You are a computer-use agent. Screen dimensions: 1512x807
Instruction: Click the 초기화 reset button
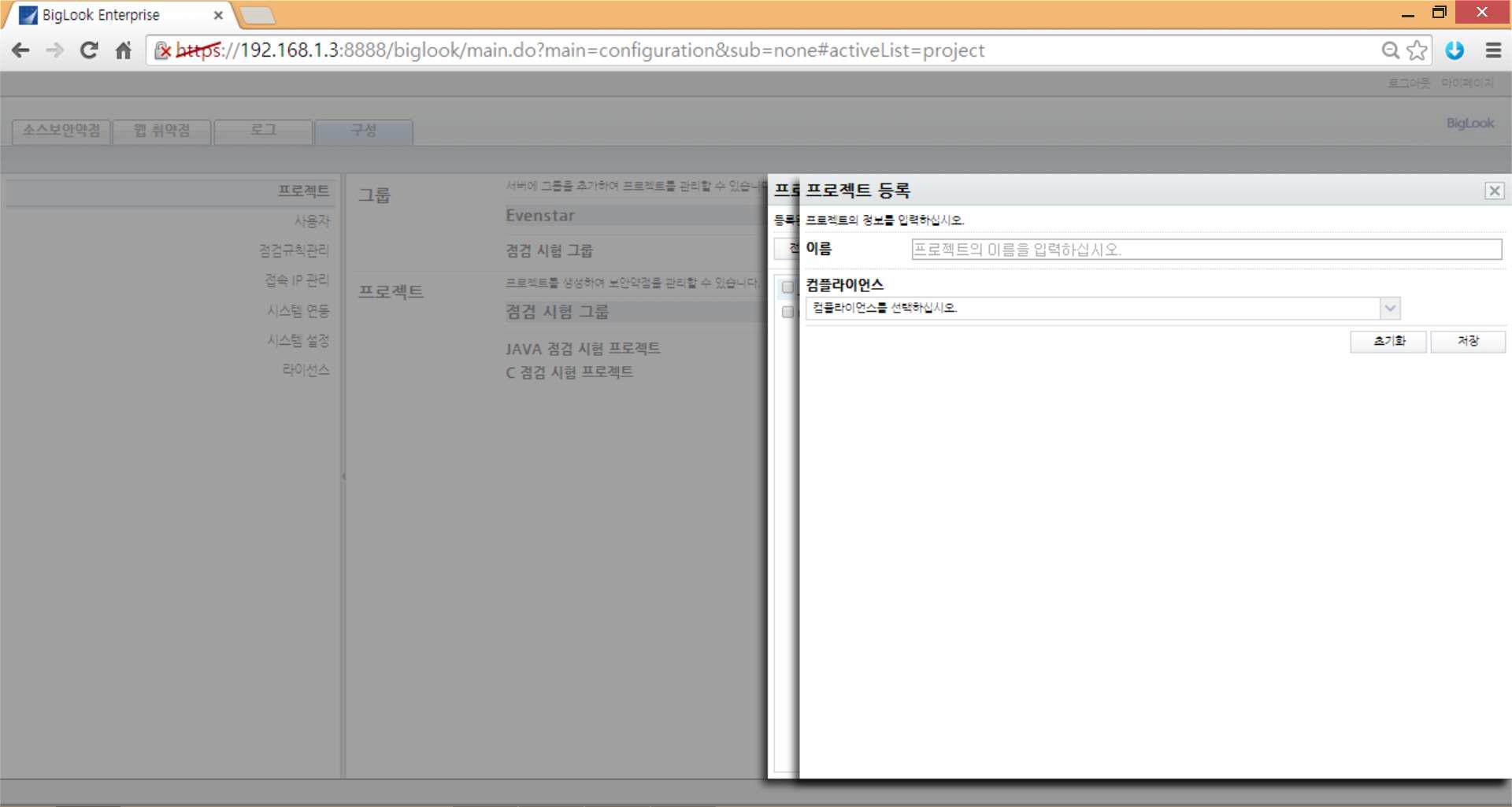(1388, 341)
